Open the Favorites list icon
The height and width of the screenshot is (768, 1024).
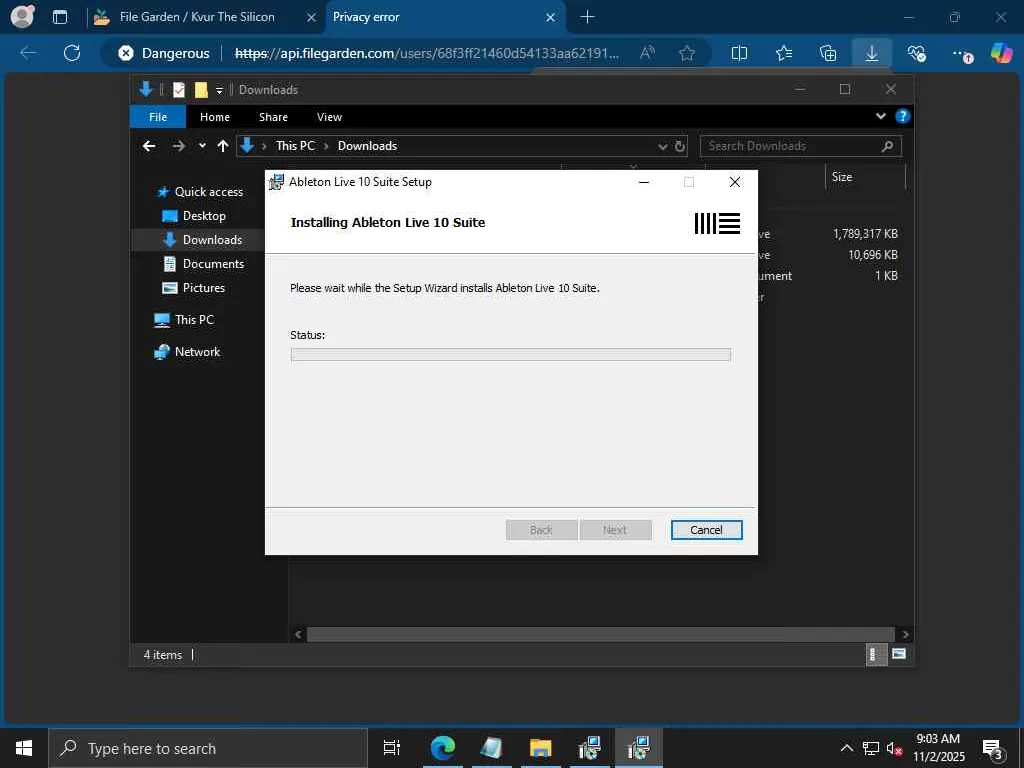[784, 53]
